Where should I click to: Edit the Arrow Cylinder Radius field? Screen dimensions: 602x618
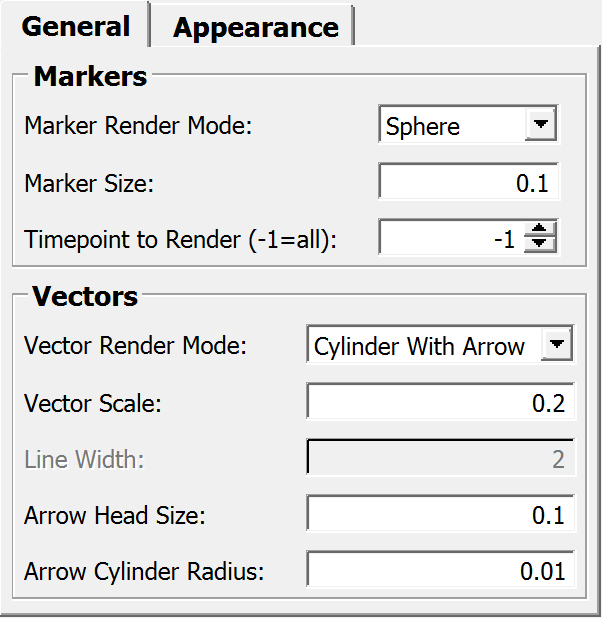click(x=440, y=571)
